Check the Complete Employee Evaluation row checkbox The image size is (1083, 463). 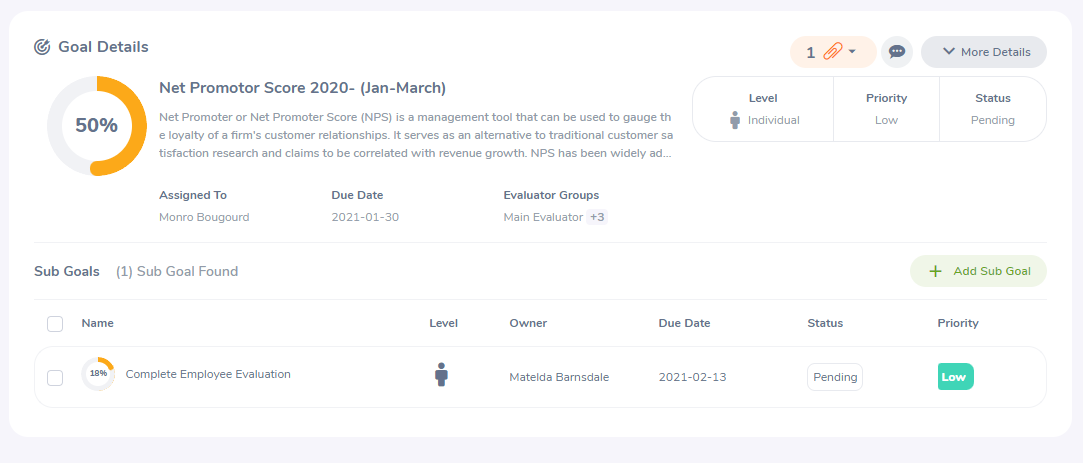[x=55, y=377]
